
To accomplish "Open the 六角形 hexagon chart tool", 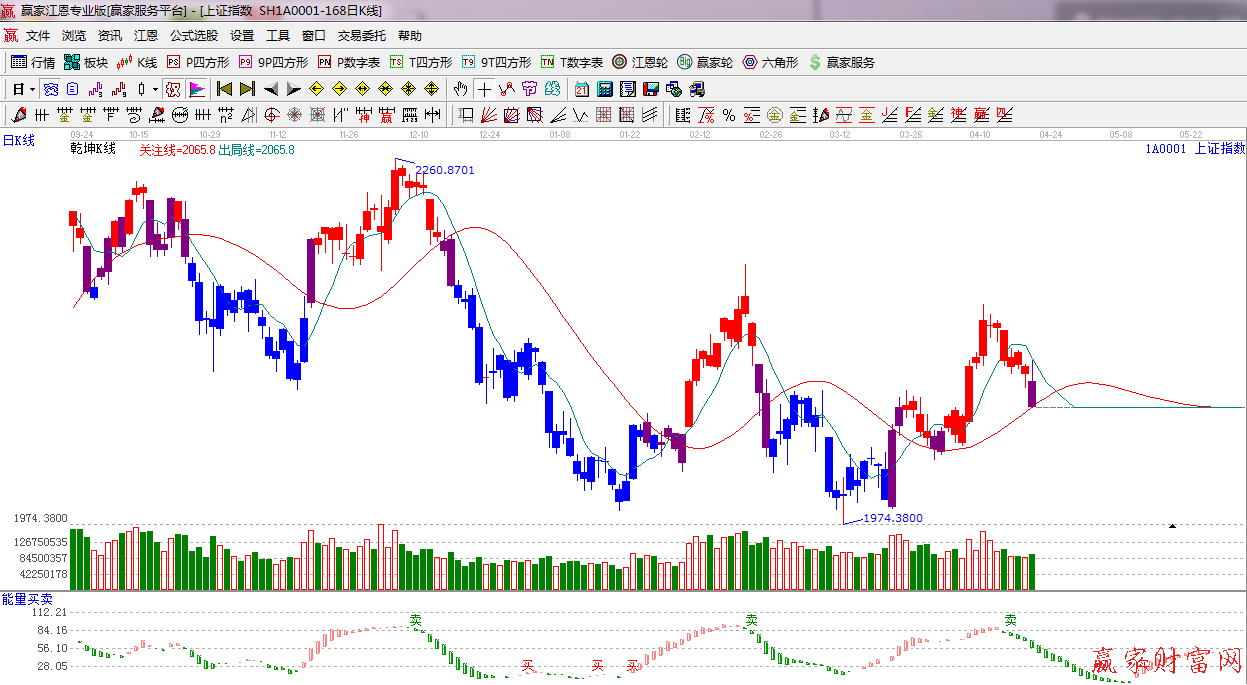I will pyautogui.click(x=770, y=62).
